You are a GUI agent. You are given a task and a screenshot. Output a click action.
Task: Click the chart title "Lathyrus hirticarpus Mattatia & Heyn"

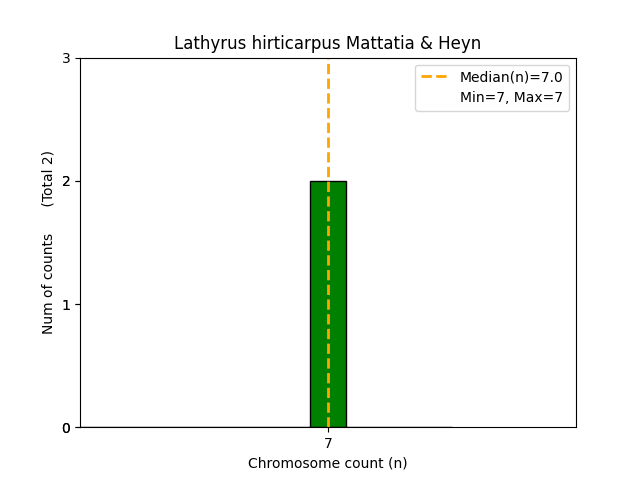[327, 43]
